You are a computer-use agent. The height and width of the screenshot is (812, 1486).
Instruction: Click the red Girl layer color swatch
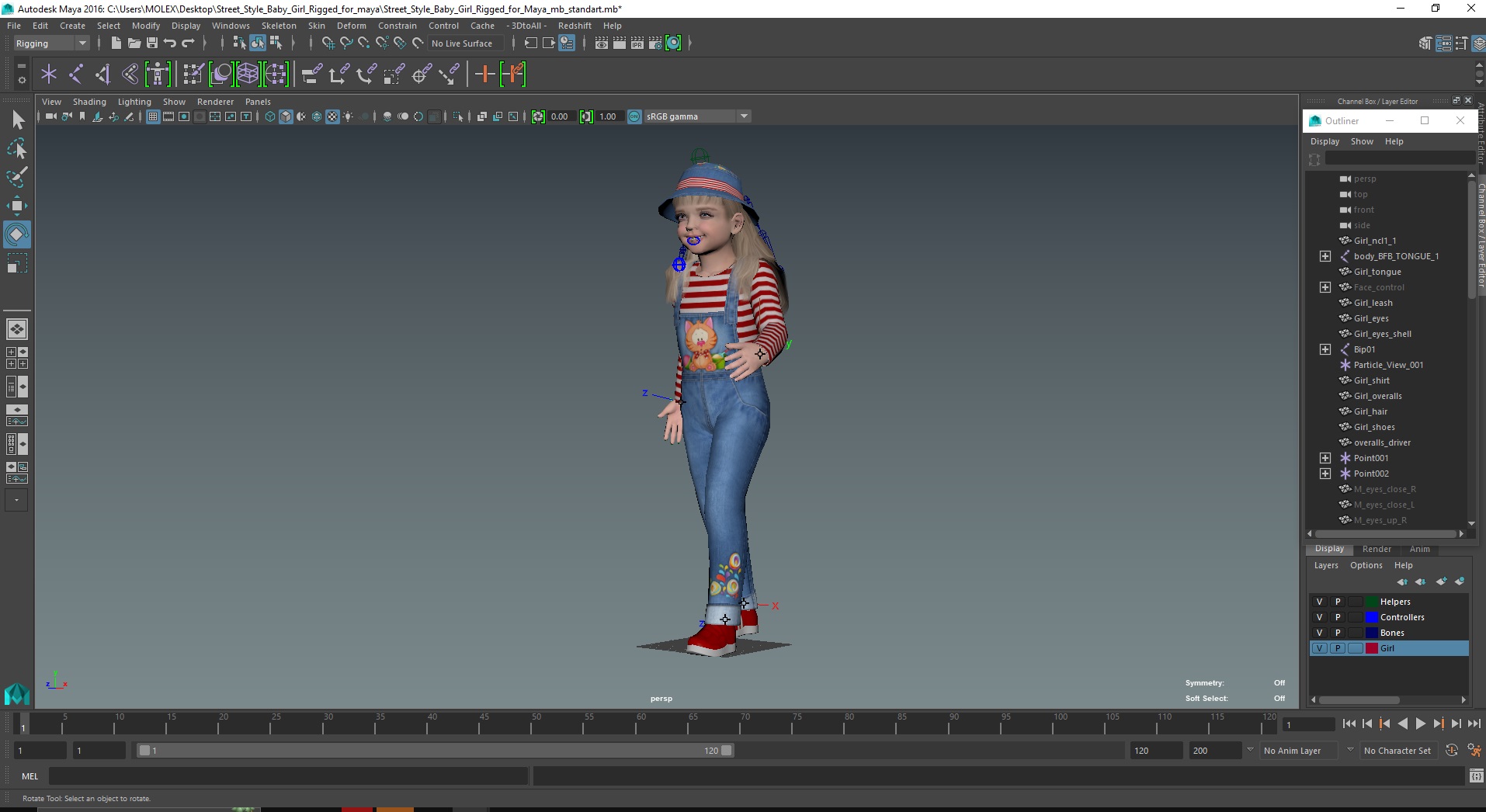tap(1372, 648)
